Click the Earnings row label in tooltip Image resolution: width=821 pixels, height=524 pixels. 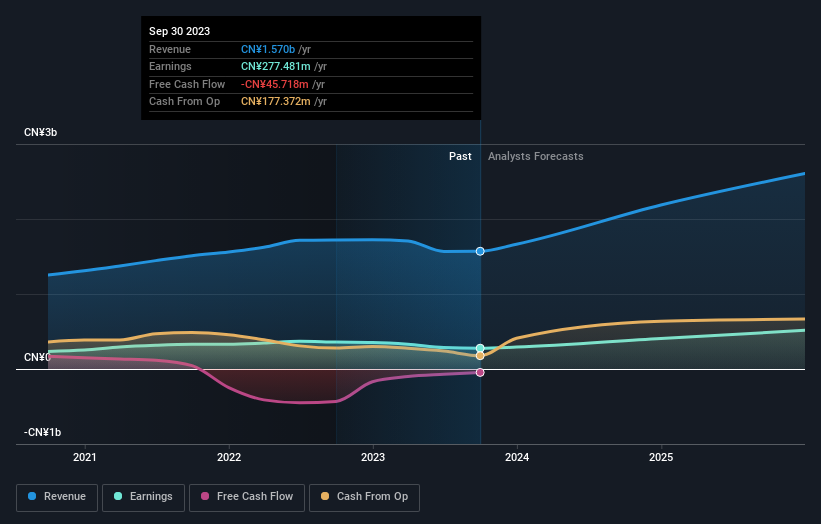(x=170, y=66)
